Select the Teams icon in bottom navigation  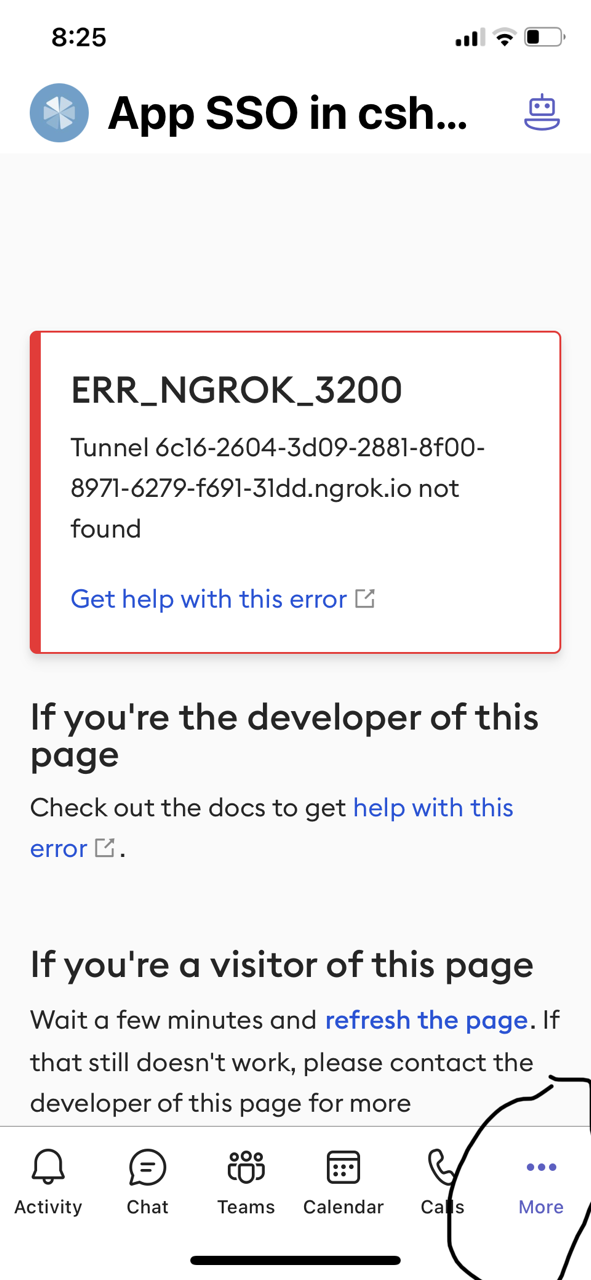pos(245,1165)
